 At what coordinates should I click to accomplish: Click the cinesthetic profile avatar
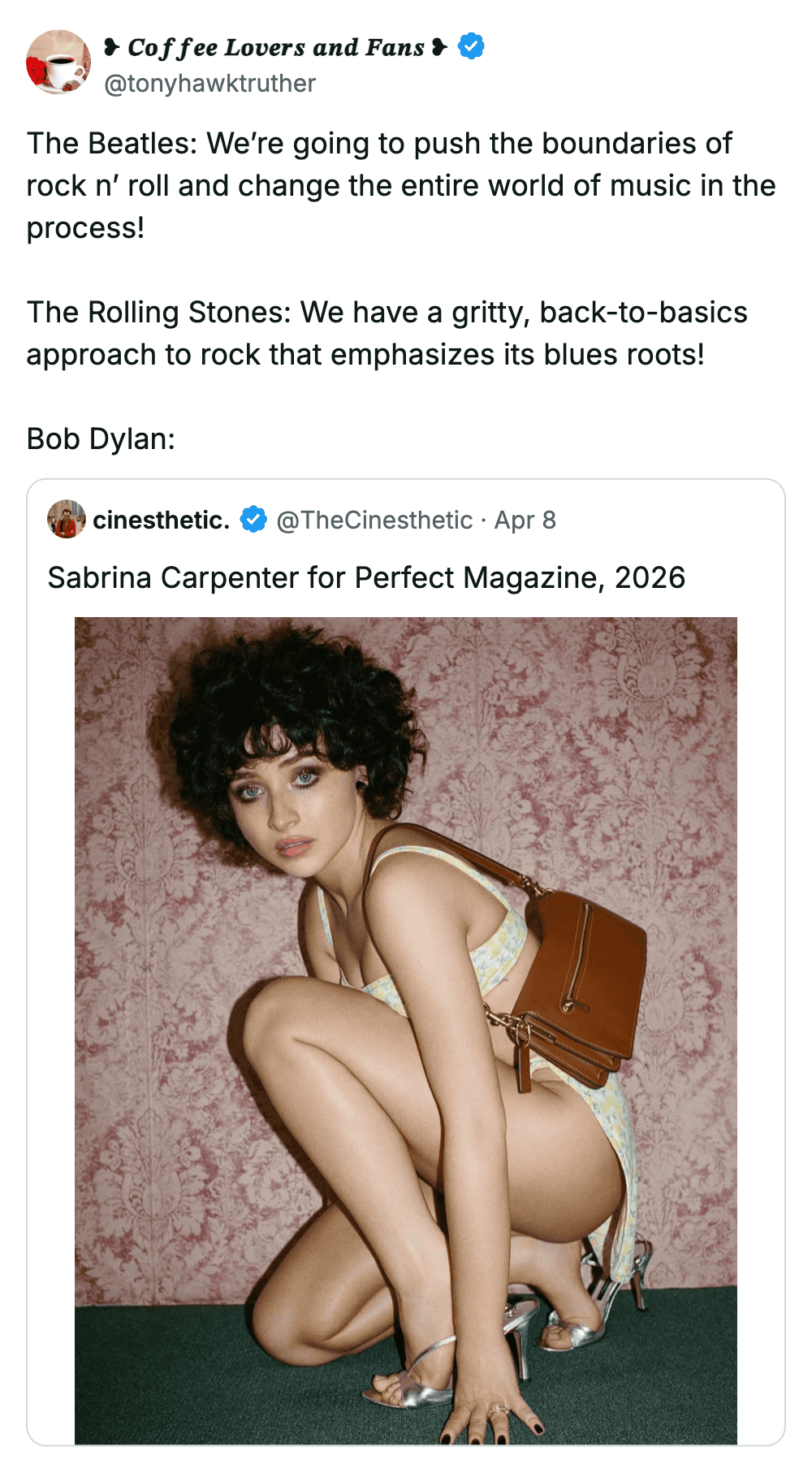[67, 520]
